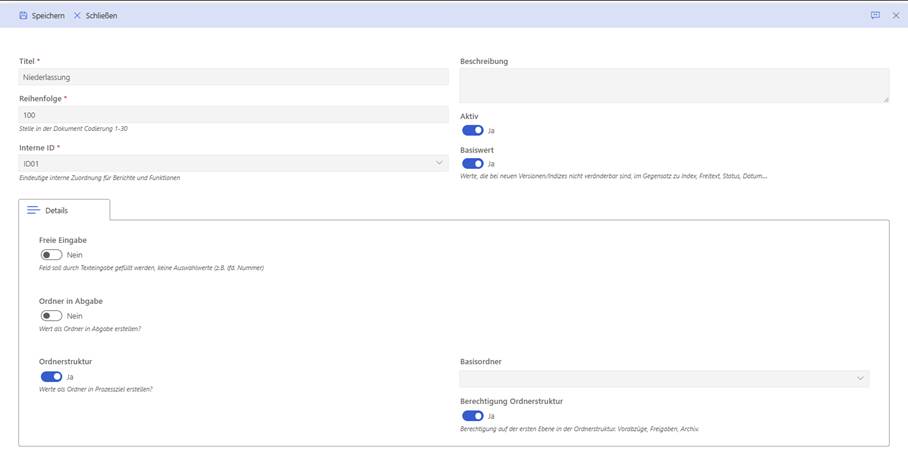908x459 pixels.
Task: Select the Details tab label
Action: [57, 211]
